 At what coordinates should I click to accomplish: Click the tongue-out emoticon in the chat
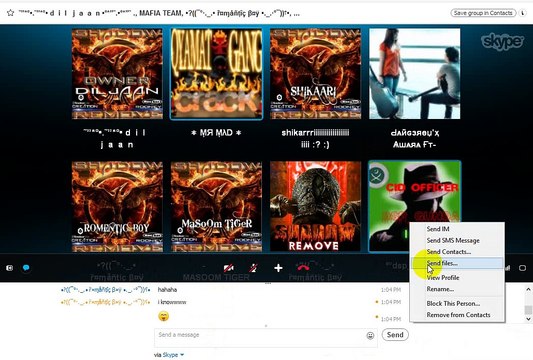(164, 316)
